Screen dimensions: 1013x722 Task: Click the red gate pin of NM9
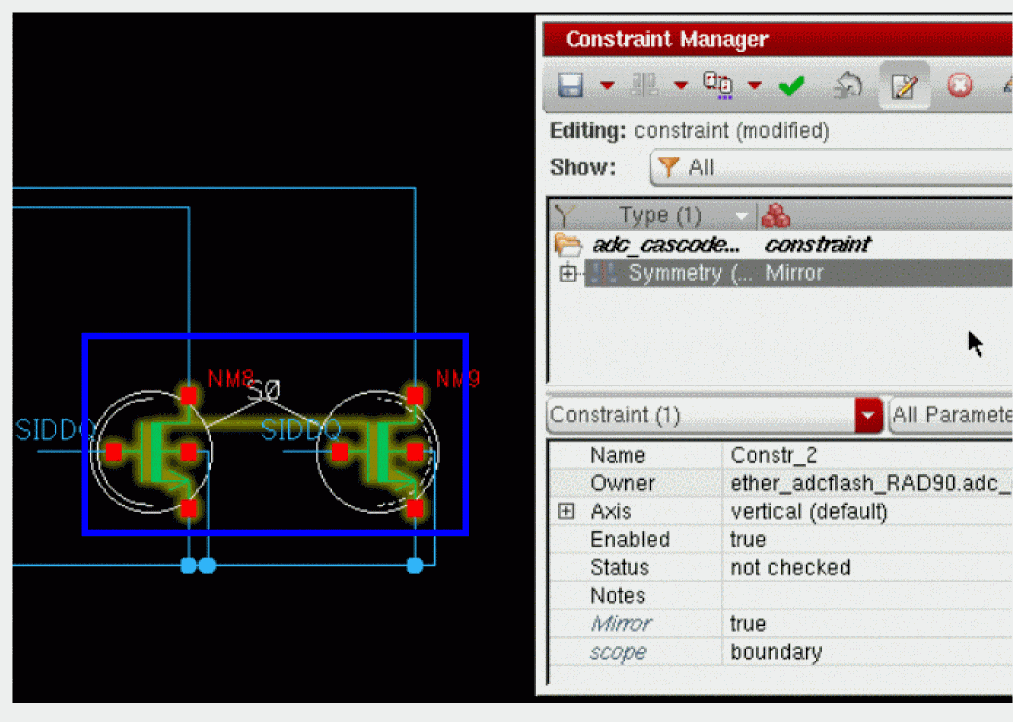pos(340,451)
